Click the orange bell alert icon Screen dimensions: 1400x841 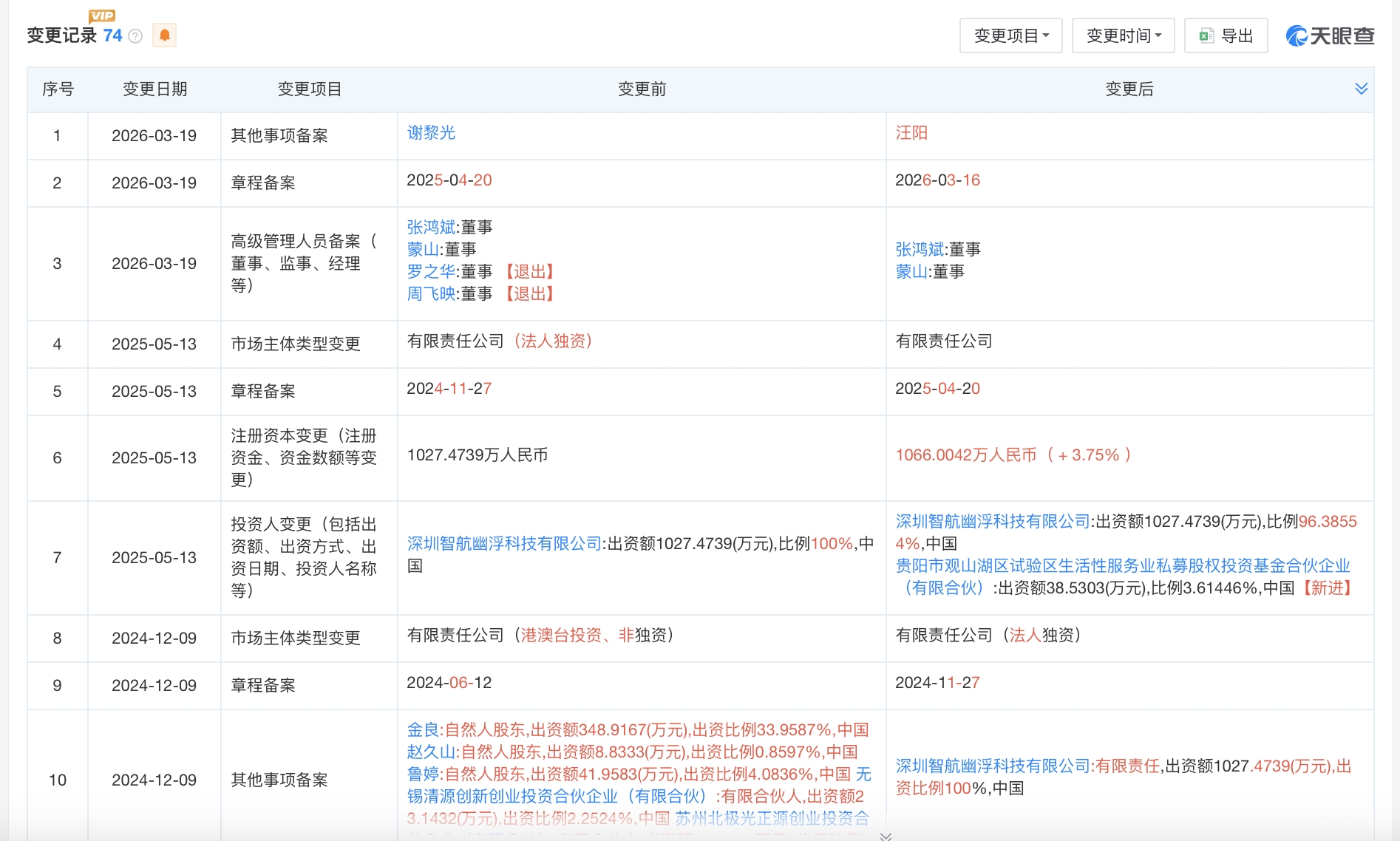coord(164,35)
